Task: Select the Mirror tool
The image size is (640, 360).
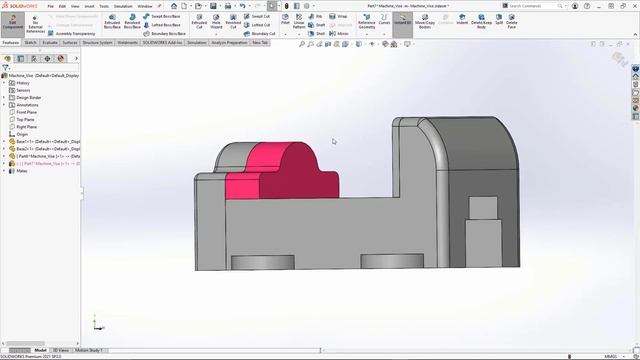Action: pos(339,33)
